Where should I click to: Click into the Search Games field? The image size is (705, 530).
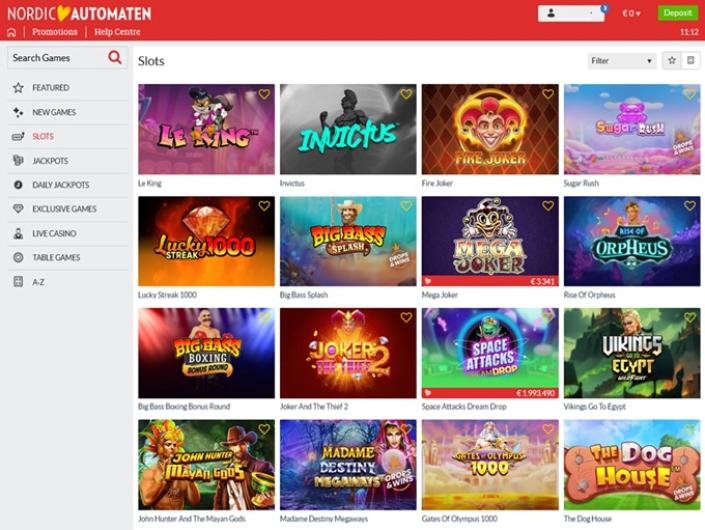point(56,58)
